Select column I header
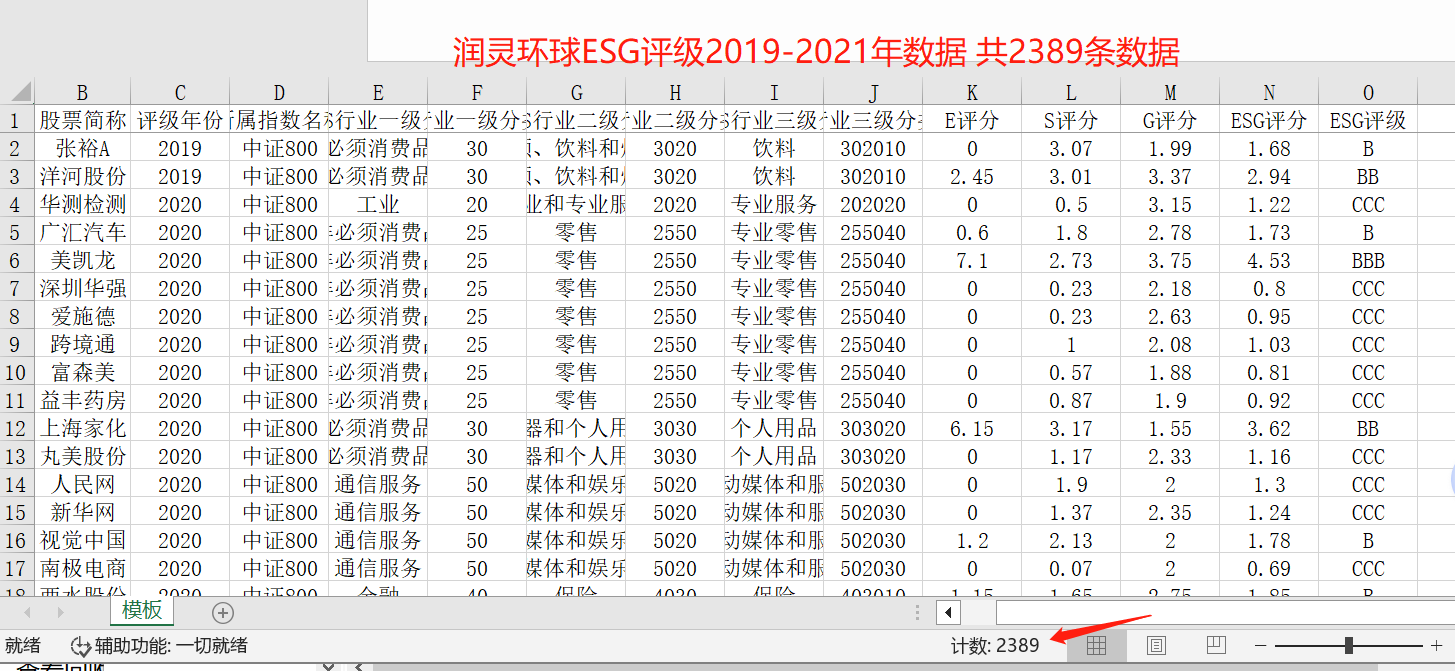The height and width of the screenshot is (671, 1455). pyautogui.click(x=774, y=93)
